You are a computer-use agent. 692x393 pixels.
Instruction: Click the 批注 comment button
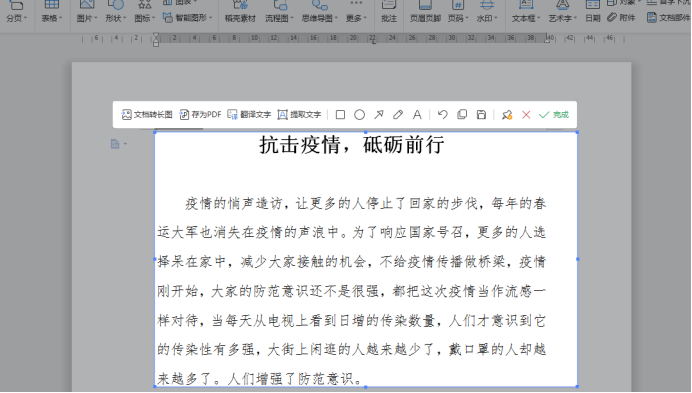[389, 12]
